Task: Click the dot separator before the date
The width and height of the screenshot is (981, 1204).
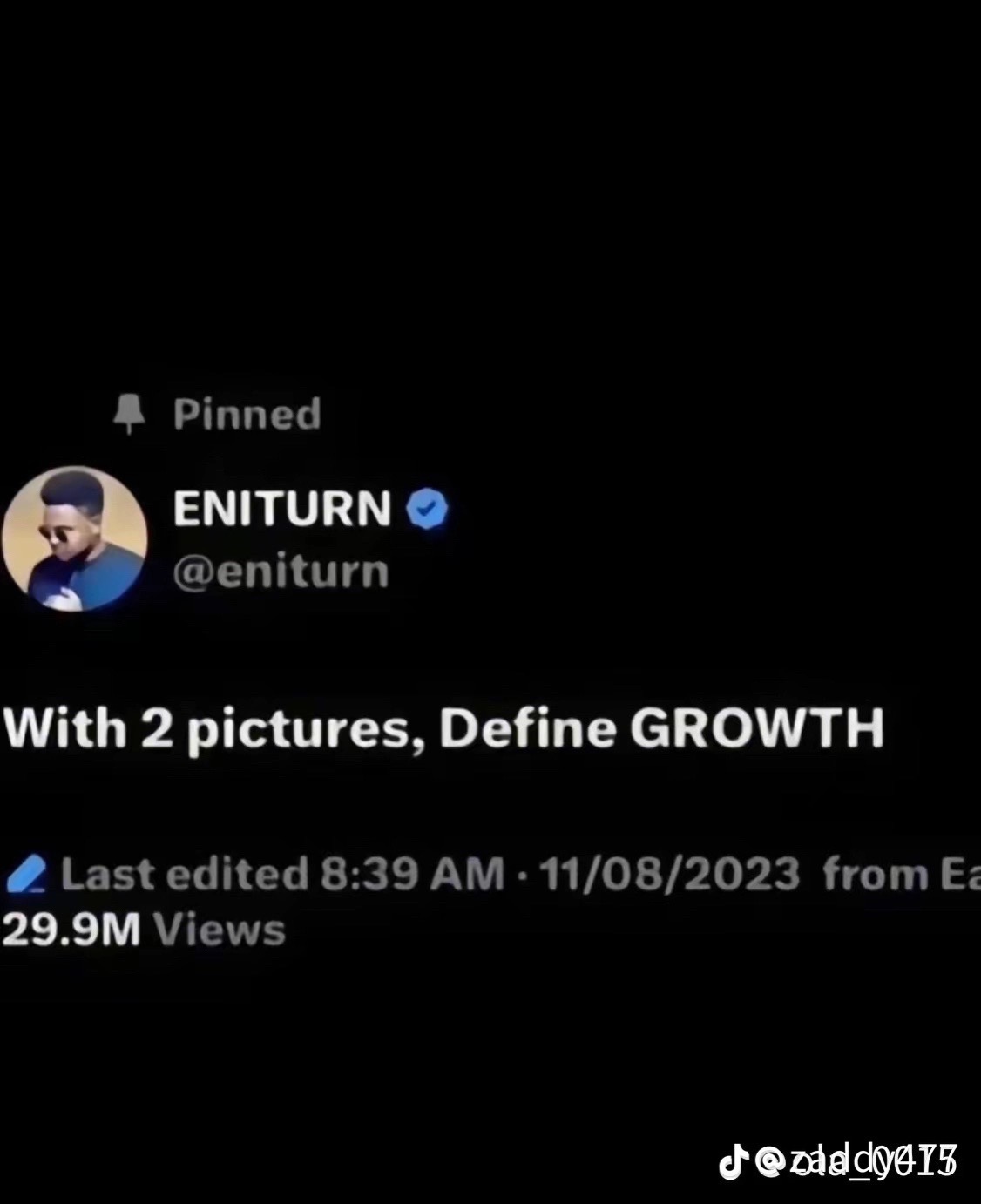Action: pos(522,875)
